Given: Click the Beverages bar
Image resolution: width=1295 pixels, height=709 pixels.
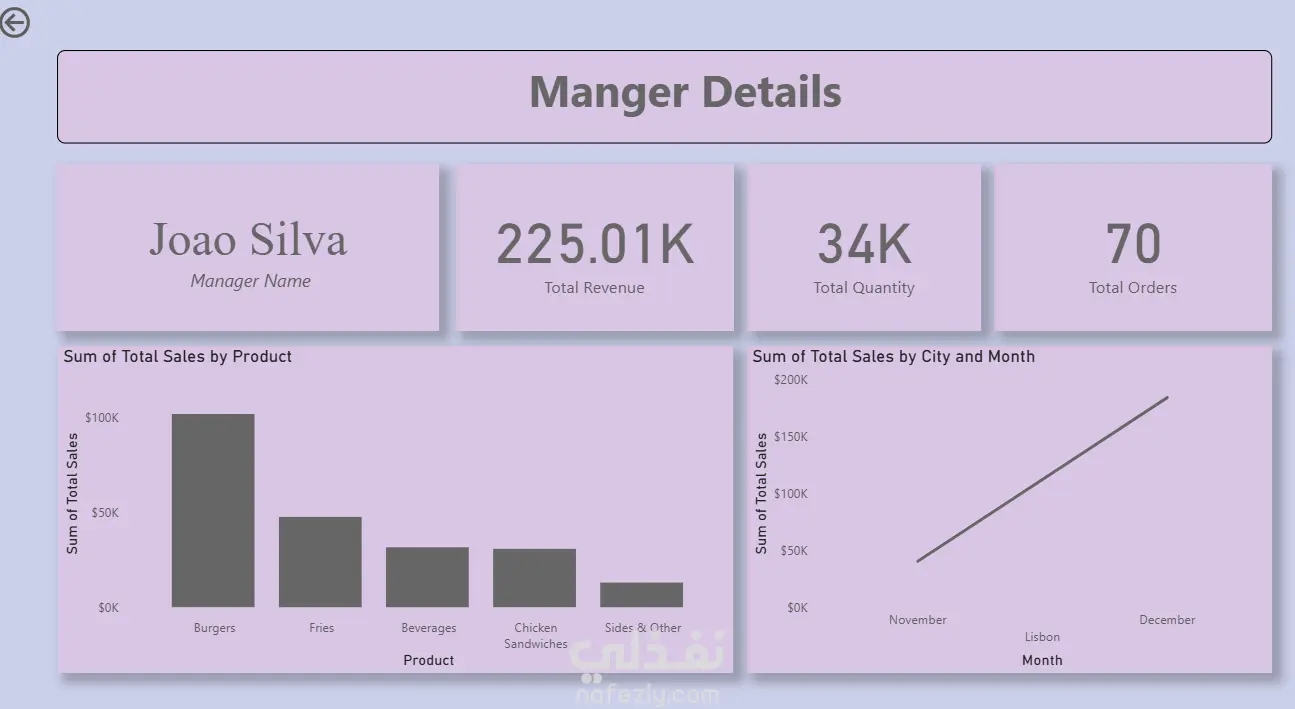Looking at the screenshot, I should click(427, 577).
